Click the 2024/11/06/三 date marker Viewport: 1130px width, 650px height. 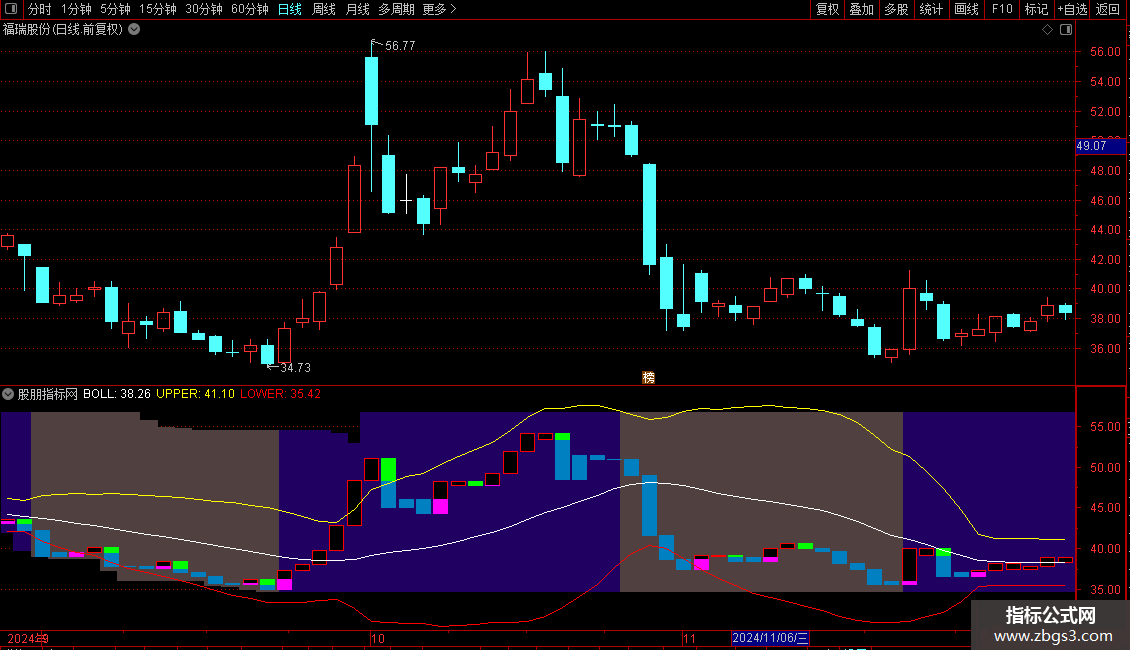point(770,638)
